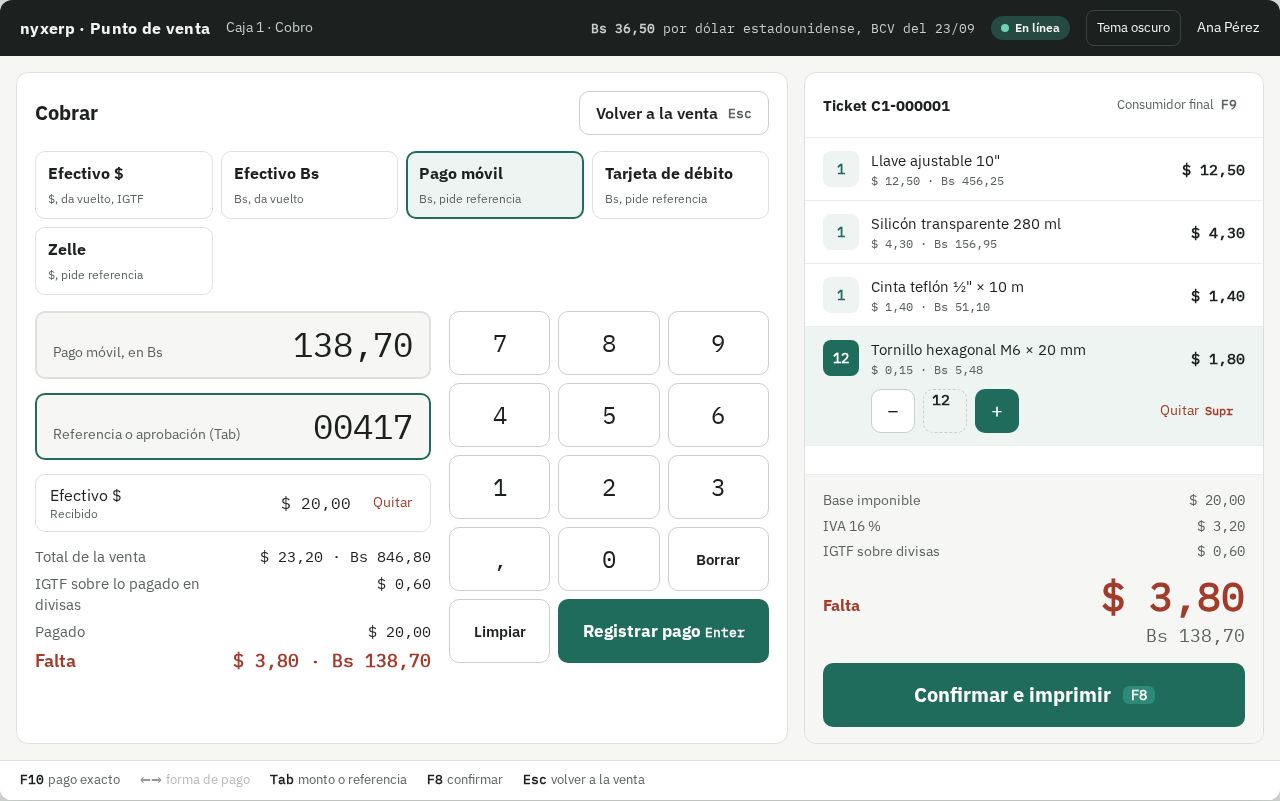Clear the amount with Limpiar
Screen dimensions: 1280x801
tap(500, 631)
